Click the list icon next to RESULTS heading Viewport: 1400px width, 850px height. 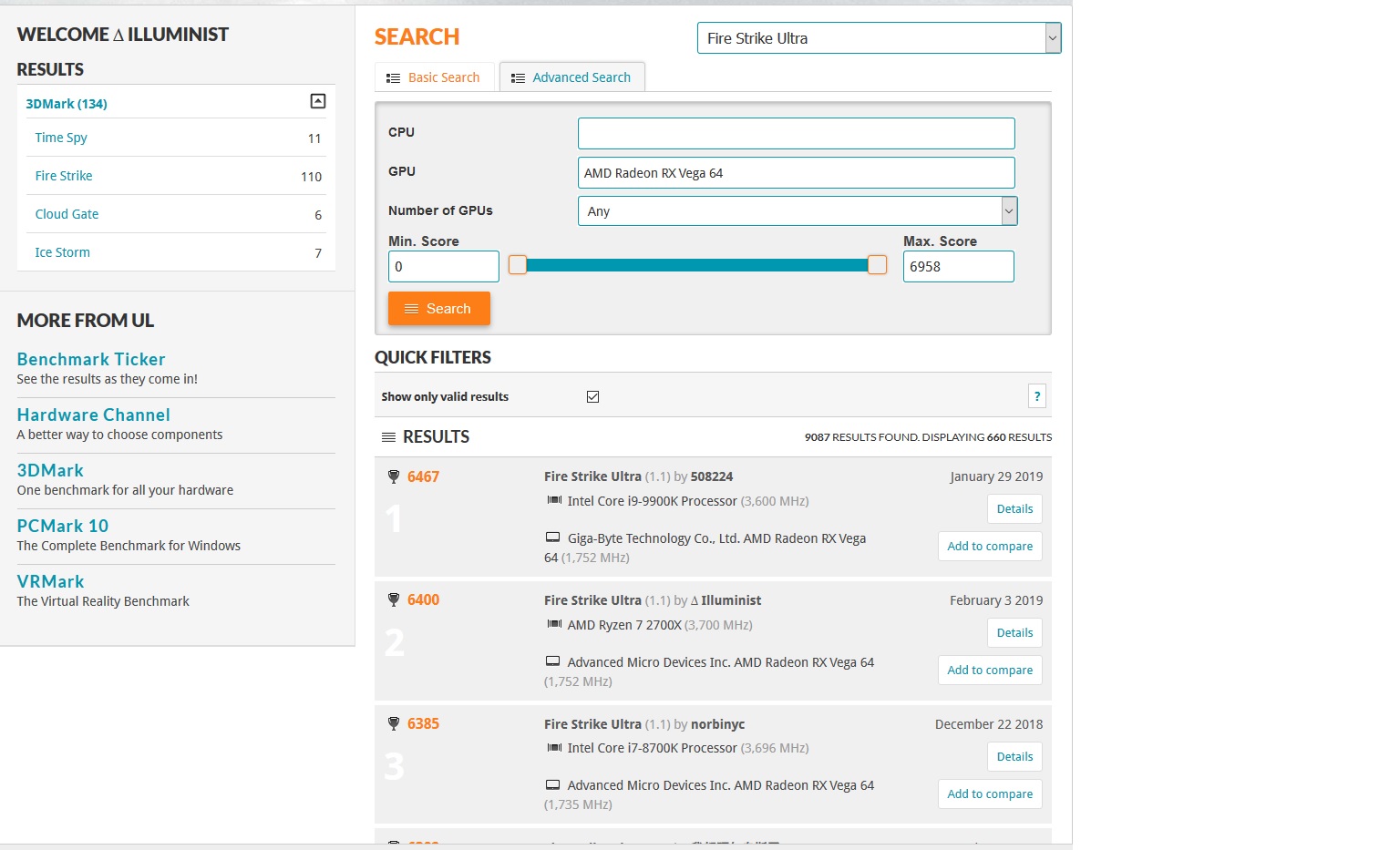388,437
